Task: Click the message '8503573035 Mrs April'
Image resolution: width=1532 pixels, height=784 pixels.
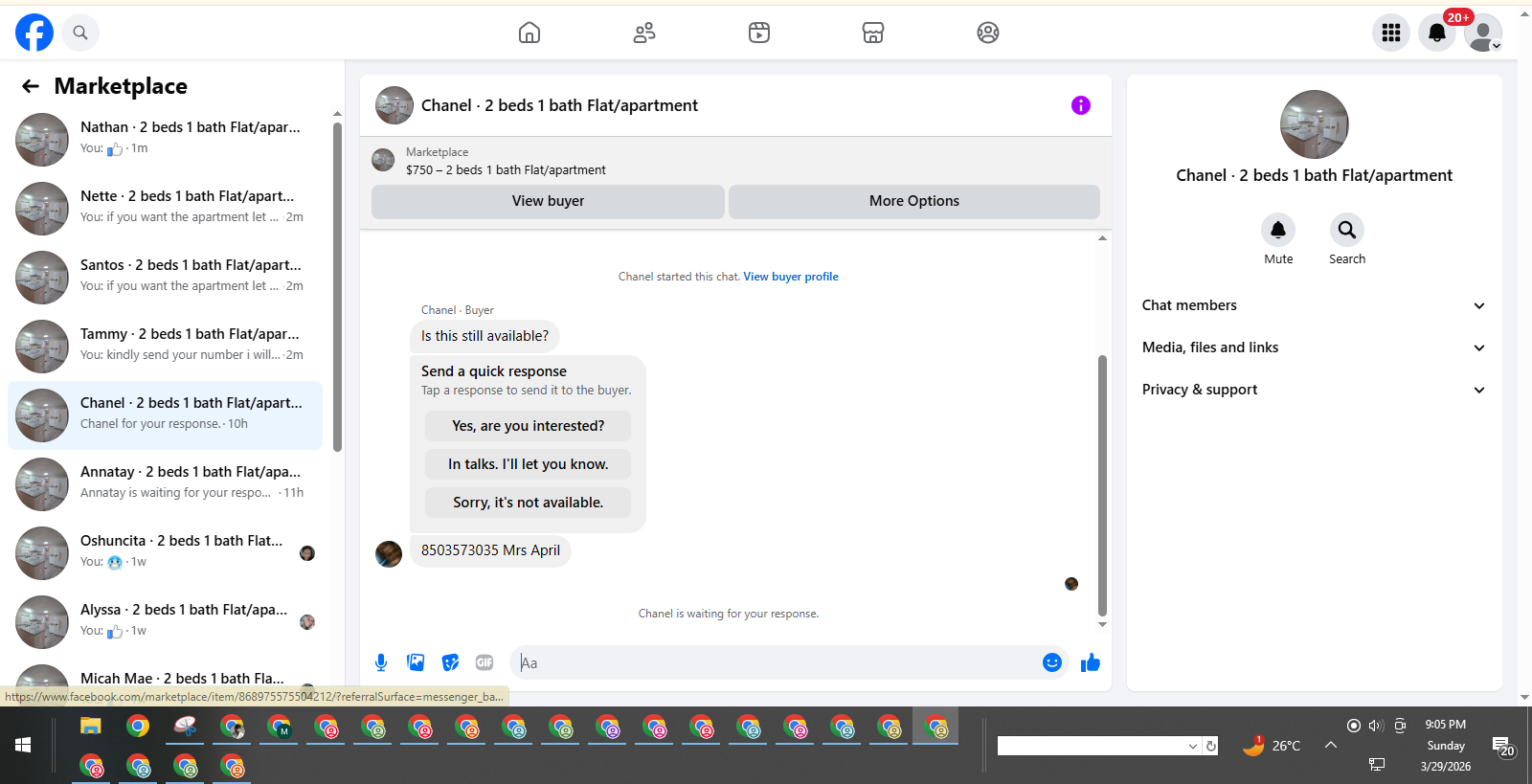Action: pos(490,550)
